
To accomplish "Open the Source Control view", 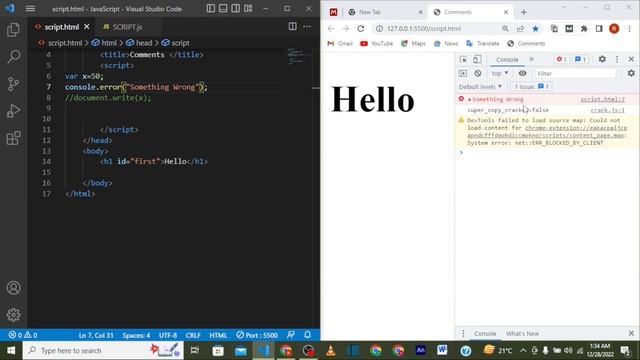I will (13, 84).
